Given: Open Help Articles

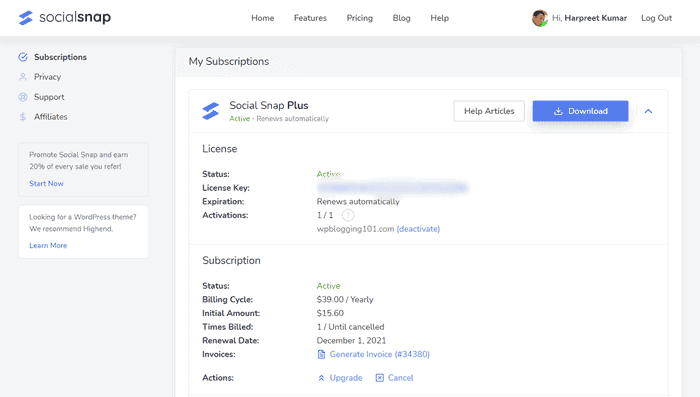Looking at the screenshot, I should click(x=489, y=111).
